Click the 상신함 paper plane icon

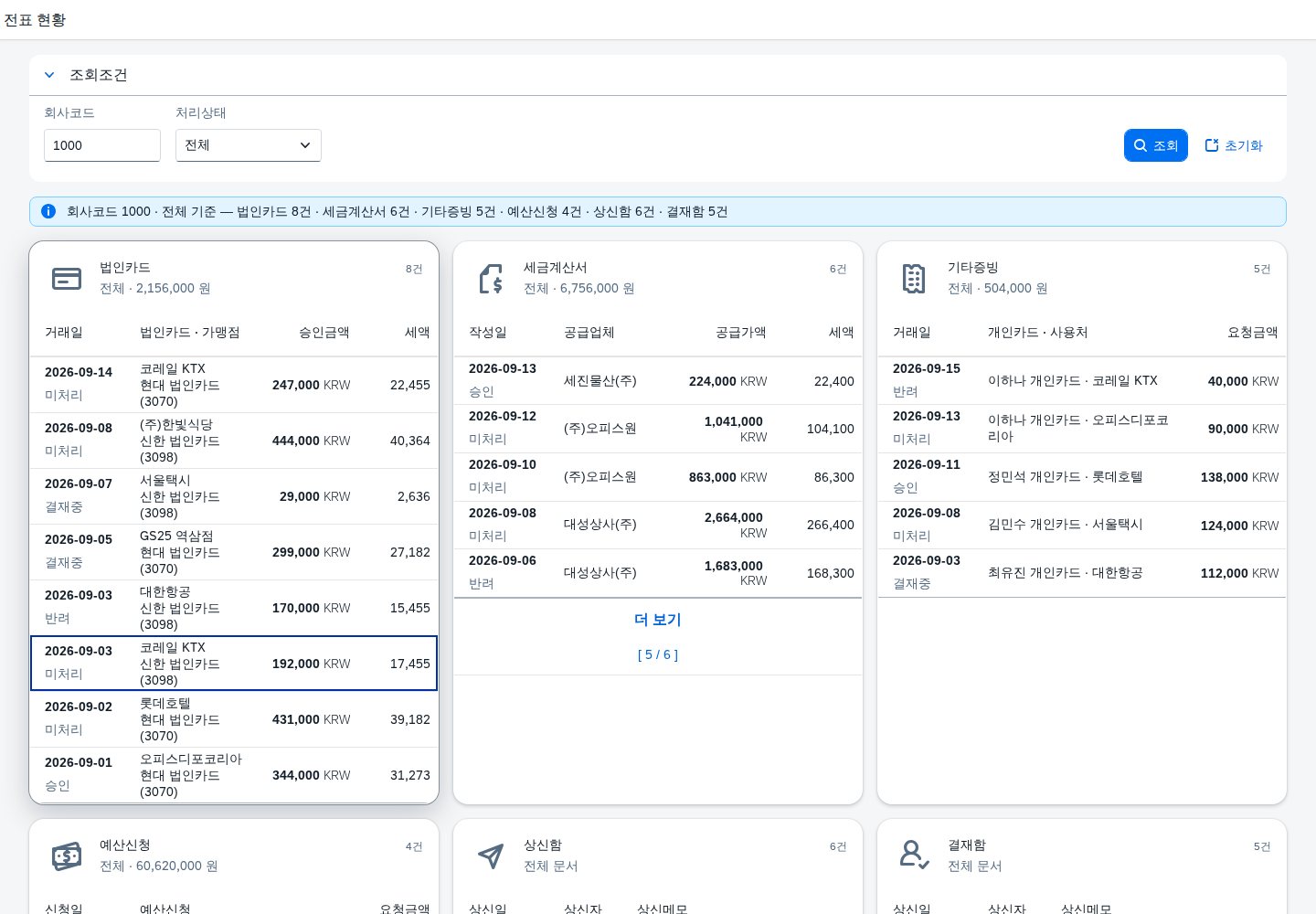(491, 856)
